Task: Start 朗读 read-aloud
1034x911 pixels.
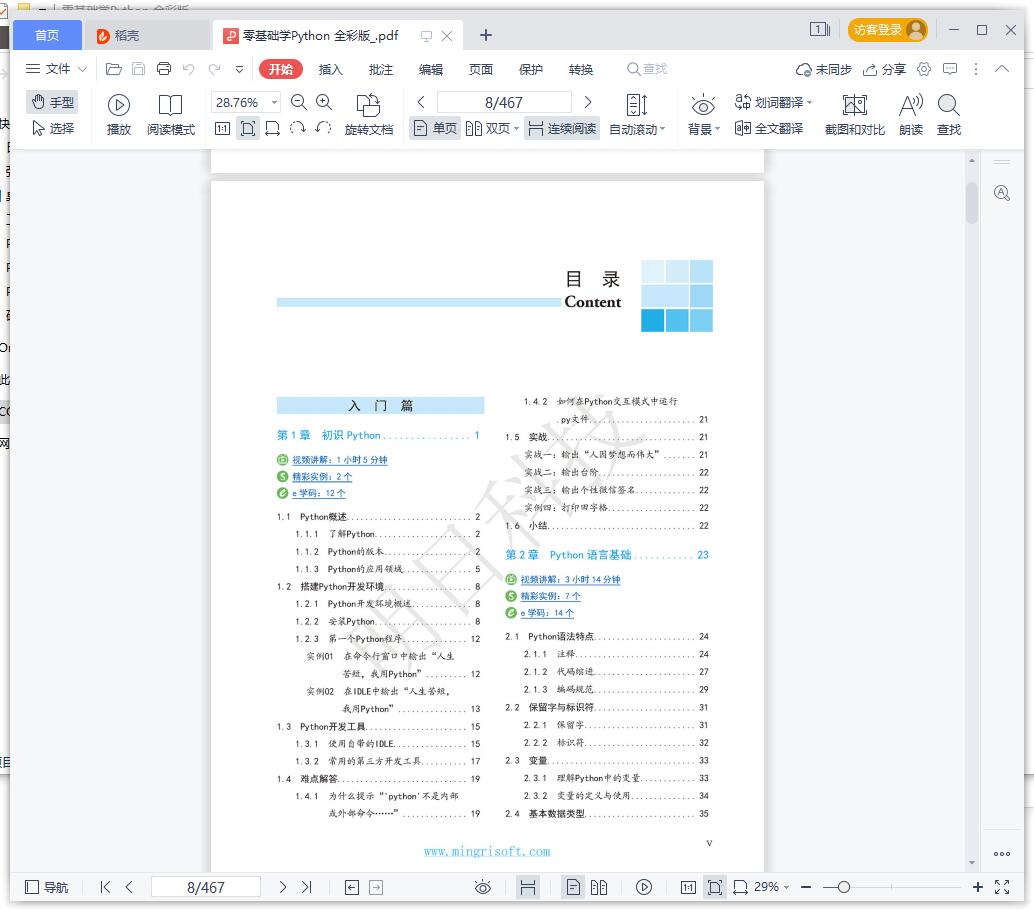Action: [x=911, y=115]
